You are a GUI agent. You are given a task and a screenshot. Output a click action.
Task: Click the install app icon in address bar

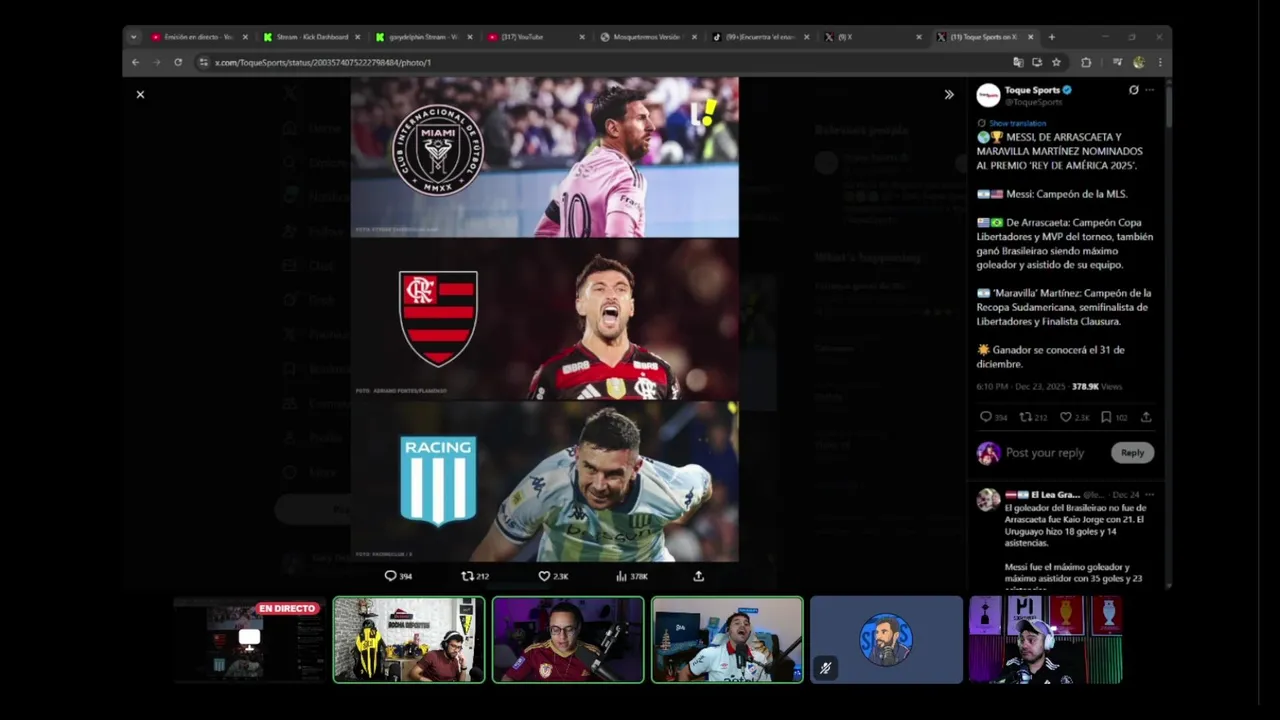[1037, 62]
